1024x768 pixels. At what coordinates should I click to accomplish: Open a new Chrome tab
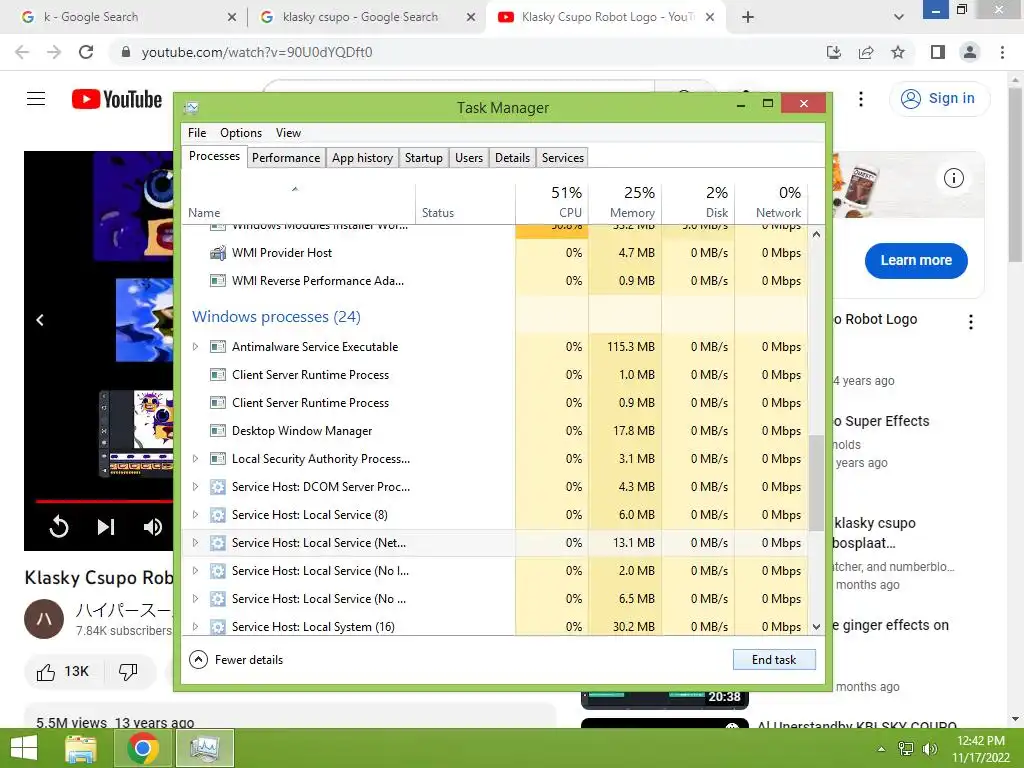tap(748, 17)
